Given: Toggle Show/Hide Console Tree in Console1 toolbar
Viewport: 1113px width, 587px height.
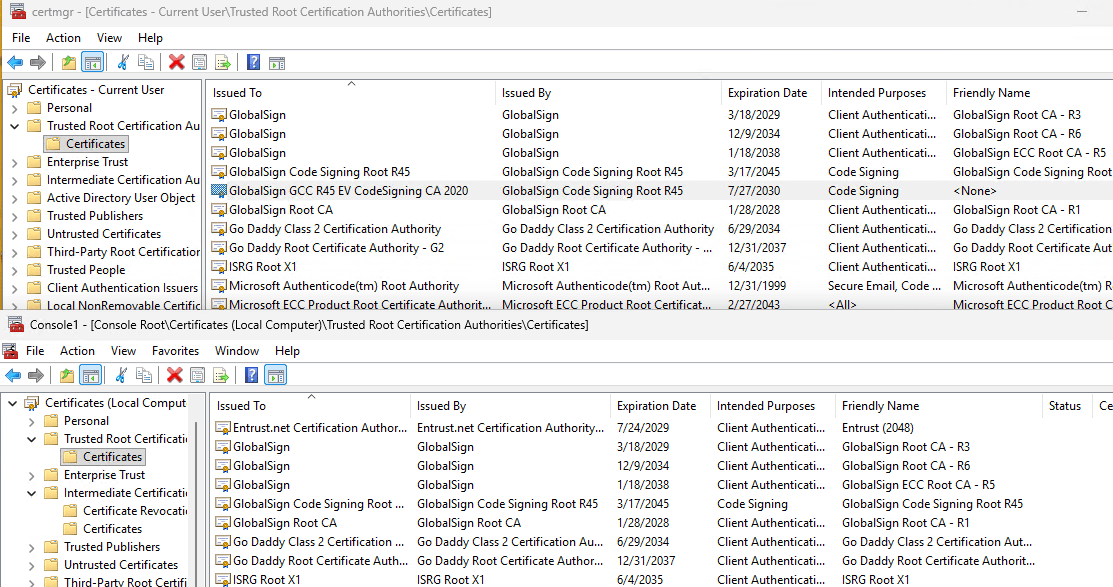Looking at the screenshot, I should coord(91,375).
